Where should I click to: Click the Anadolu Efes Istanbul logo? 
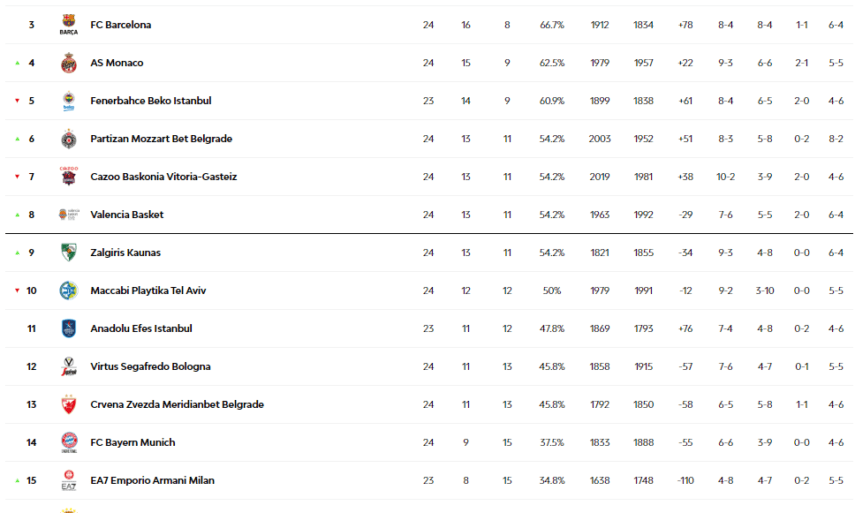68,329
